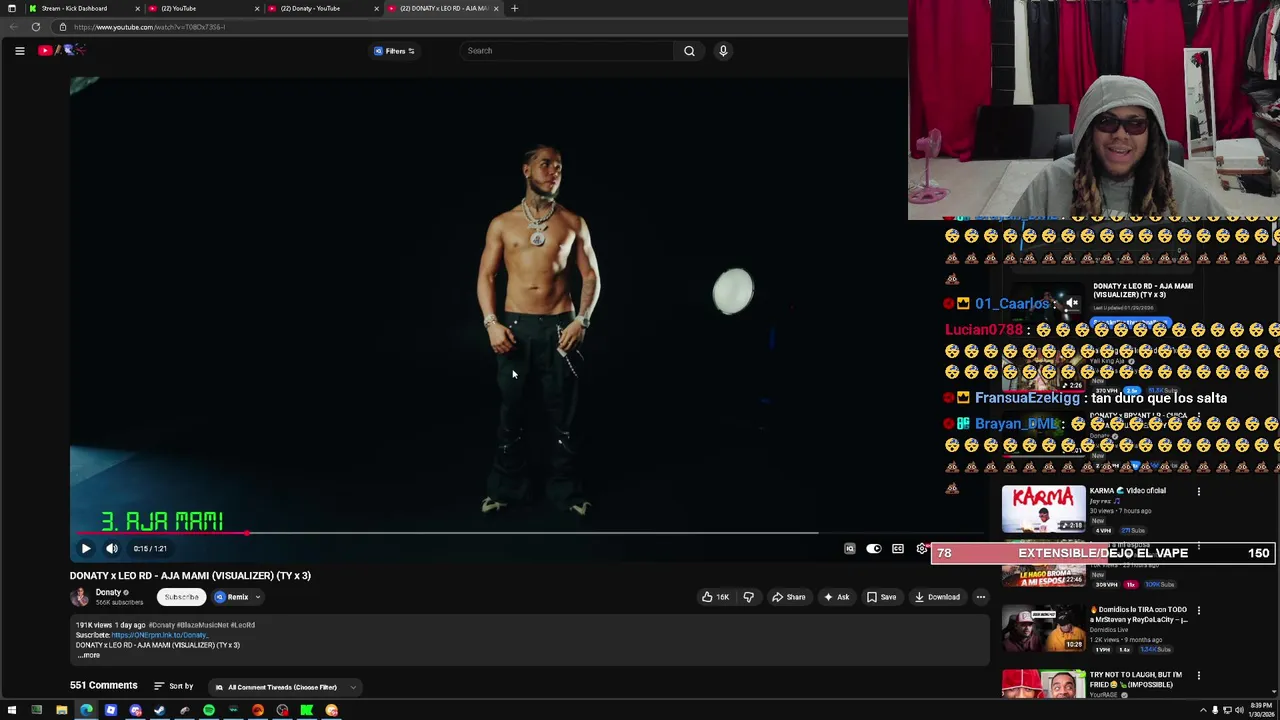Open Steam from taskbar

159,710
